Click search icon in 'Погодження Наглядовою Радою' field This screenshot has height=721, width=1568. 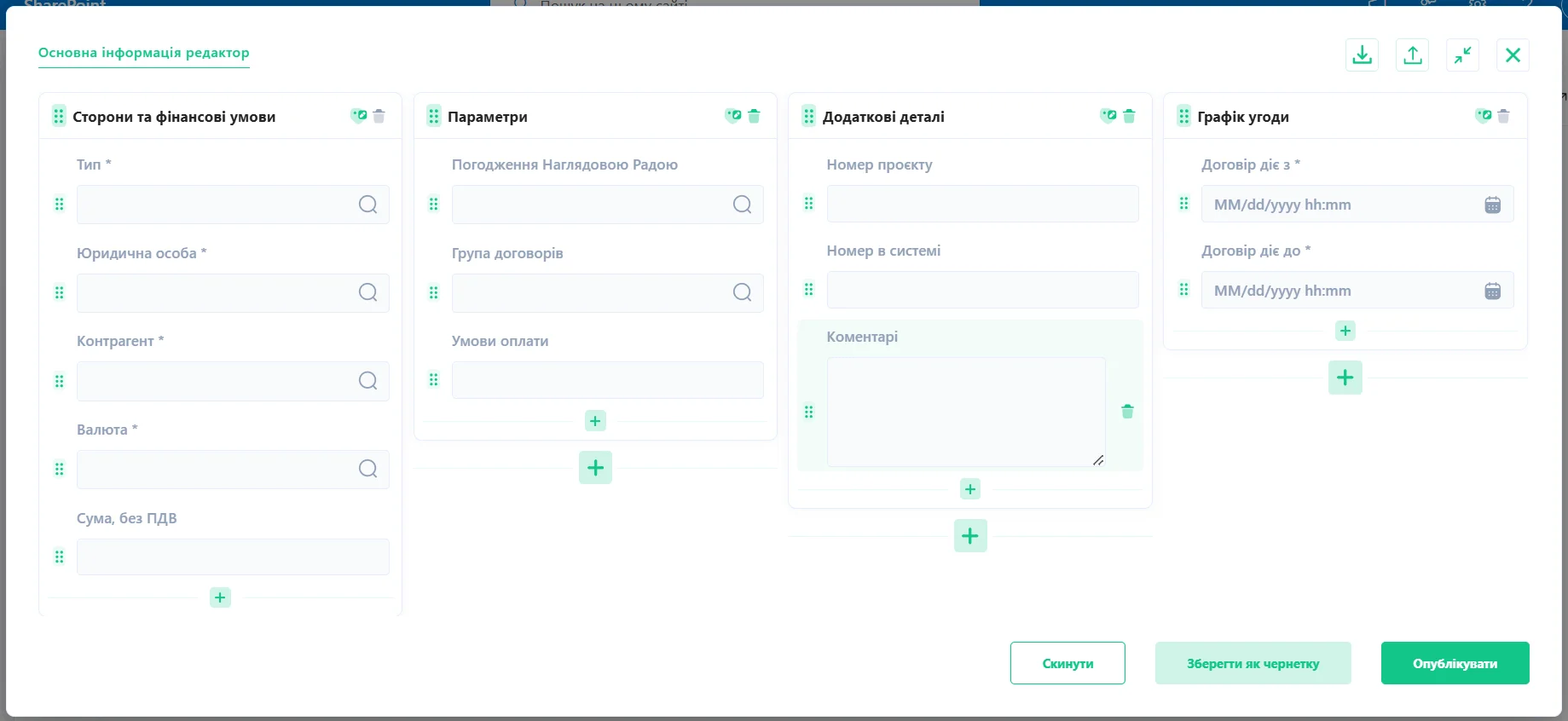[743, 205]
